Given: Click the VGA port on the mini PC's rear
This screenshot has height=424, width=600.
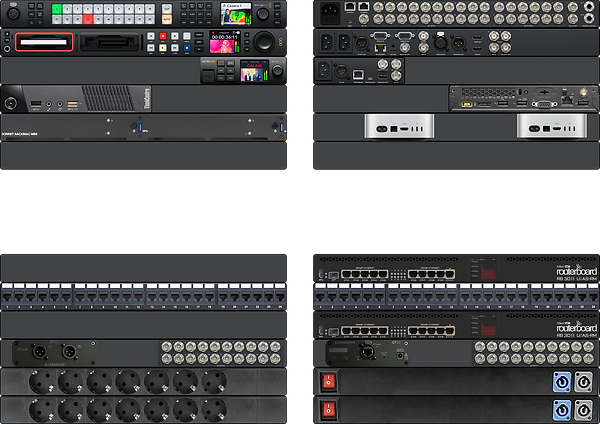Looking at the screenshot, I should 545,104.
